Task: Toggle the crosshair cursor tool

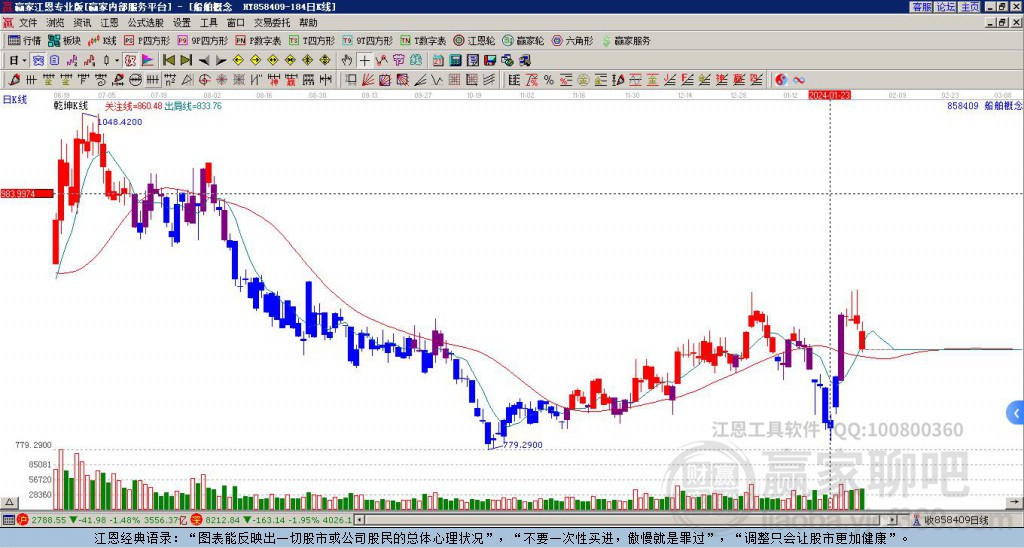Action: (x=364, y=61)
